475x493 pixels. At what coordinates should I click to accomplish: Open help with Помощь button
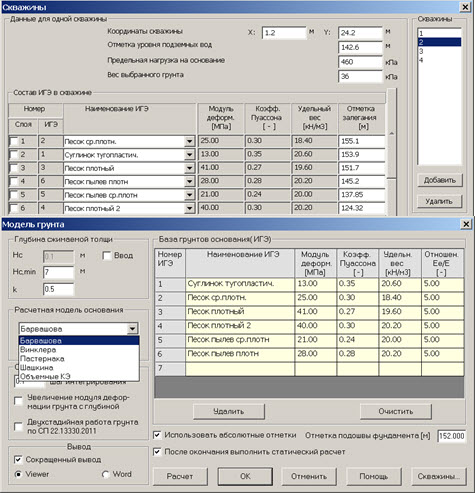(x=374, y=476)
